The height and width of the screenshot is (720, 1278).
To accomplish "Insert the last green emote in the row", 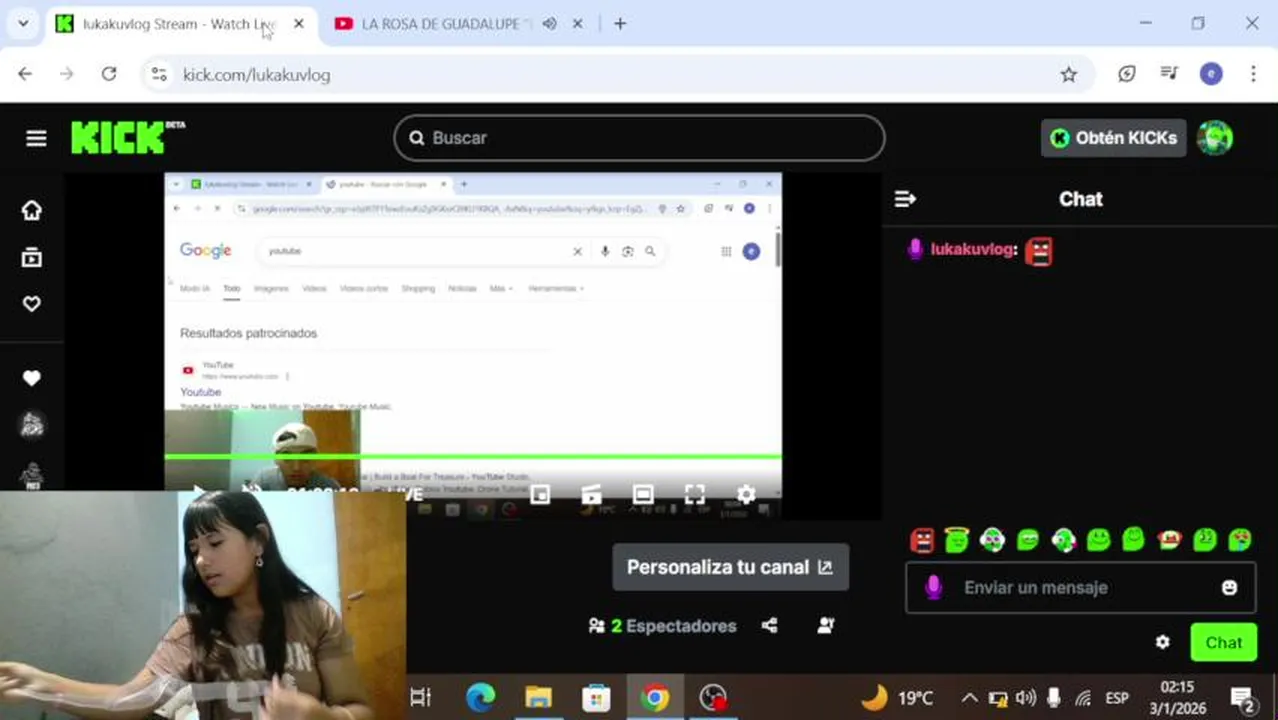I will pos(1240,540).
